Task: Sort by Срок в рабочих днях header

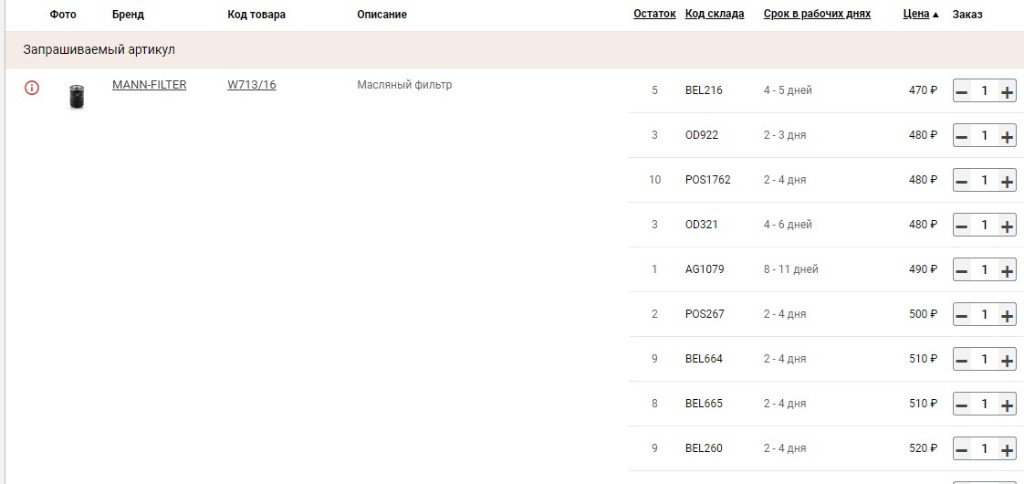Action: 817,14
